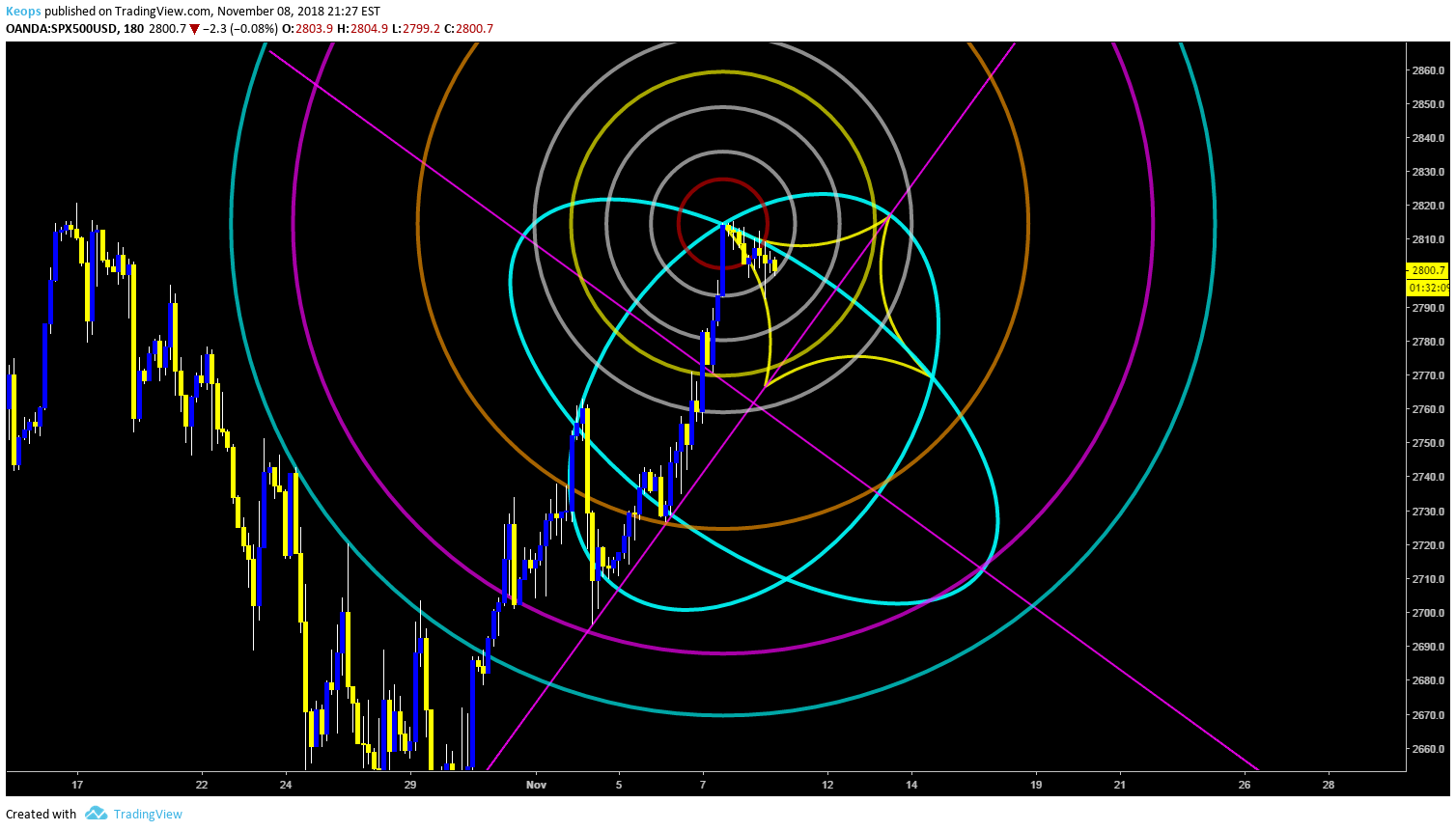Image resolution: width=1456 pixels, height=831 pixels.
Task: Click the 28 date on time axis
Action: pos(1329,785)
